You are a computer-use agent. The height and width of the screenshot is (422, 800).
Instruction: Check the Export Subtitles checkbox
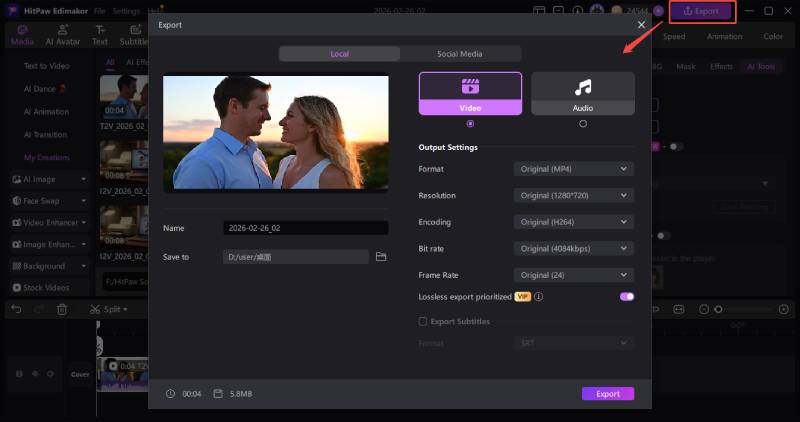[423, 321]
